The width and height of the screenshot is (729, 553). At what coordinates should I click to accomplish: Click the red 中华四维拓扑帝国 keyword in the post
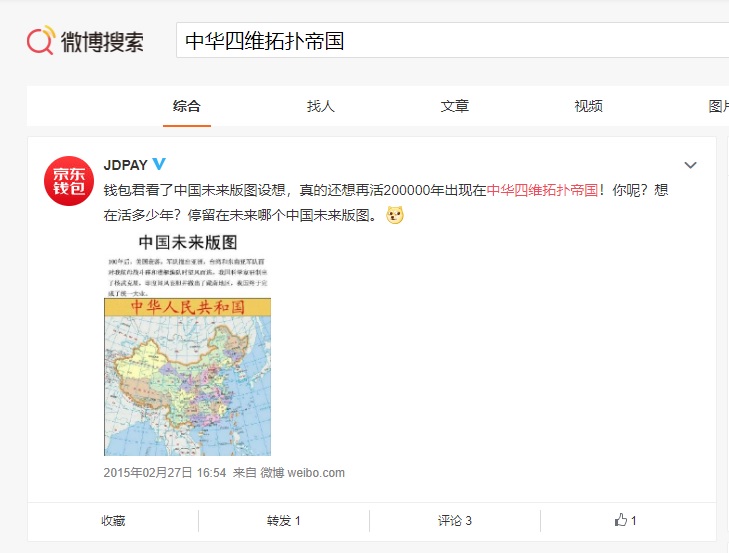pyautogui.click(x=542, y=190)
